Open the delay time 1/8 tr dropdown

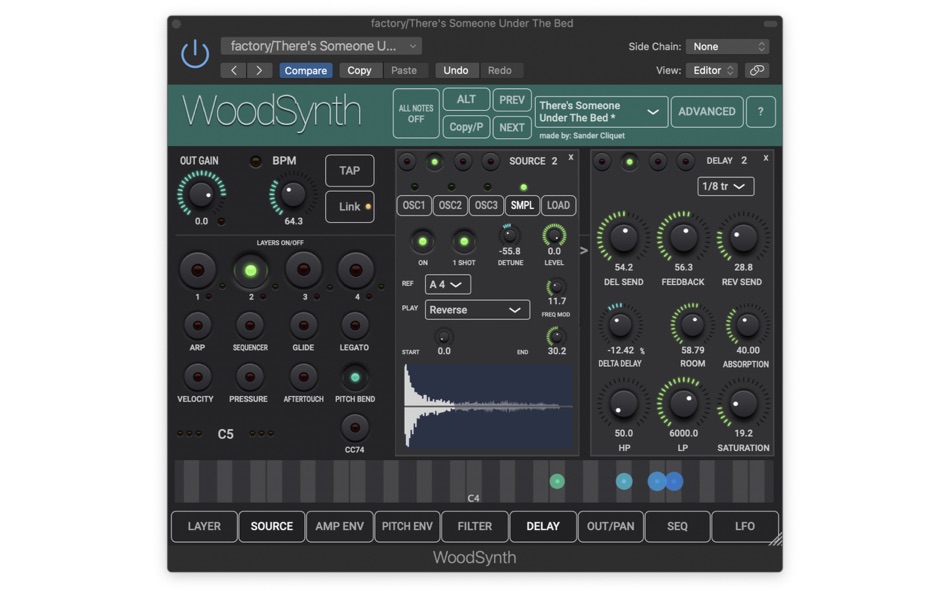click(x=727, y=186)
